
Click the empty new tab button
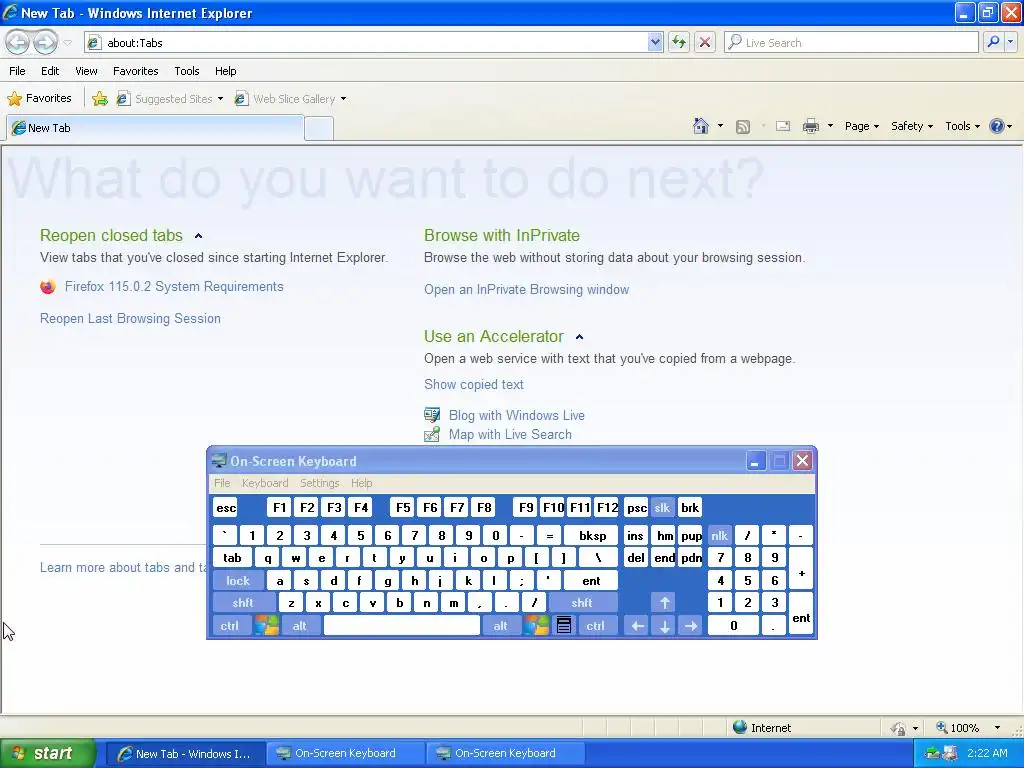[319, 128]
